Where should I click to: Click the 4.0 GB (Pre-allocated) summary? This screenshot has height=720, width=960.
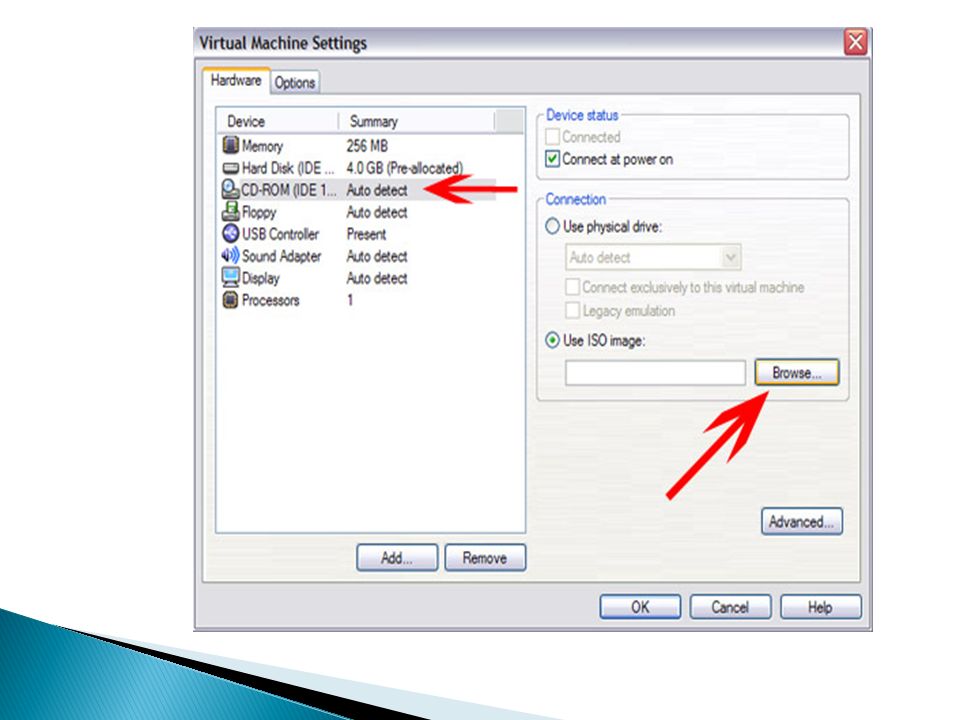[405, 168]
